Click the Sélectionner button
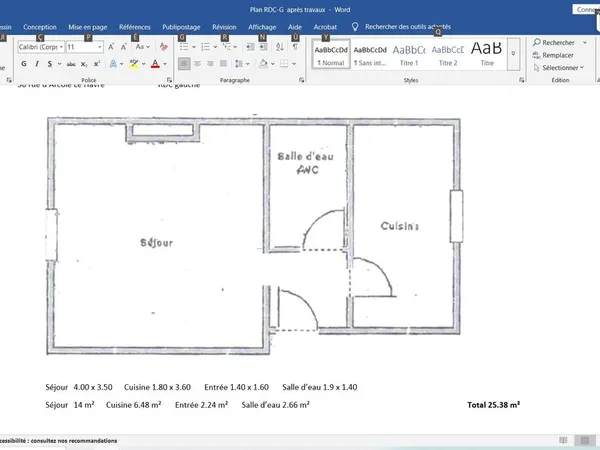Viewport: 600px width, 450px height. (x=559, y=68)
